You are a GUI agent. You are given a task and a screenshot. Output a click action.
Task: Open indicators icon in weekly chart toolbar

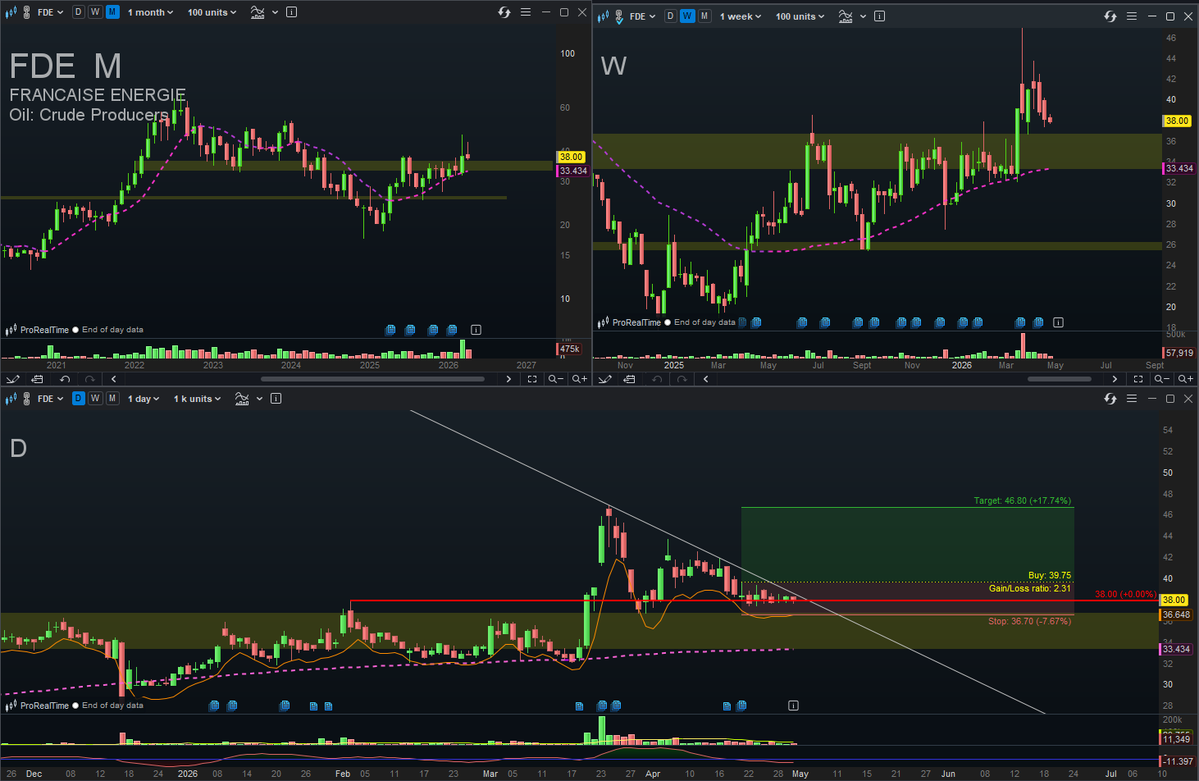(x=846, y=16)
